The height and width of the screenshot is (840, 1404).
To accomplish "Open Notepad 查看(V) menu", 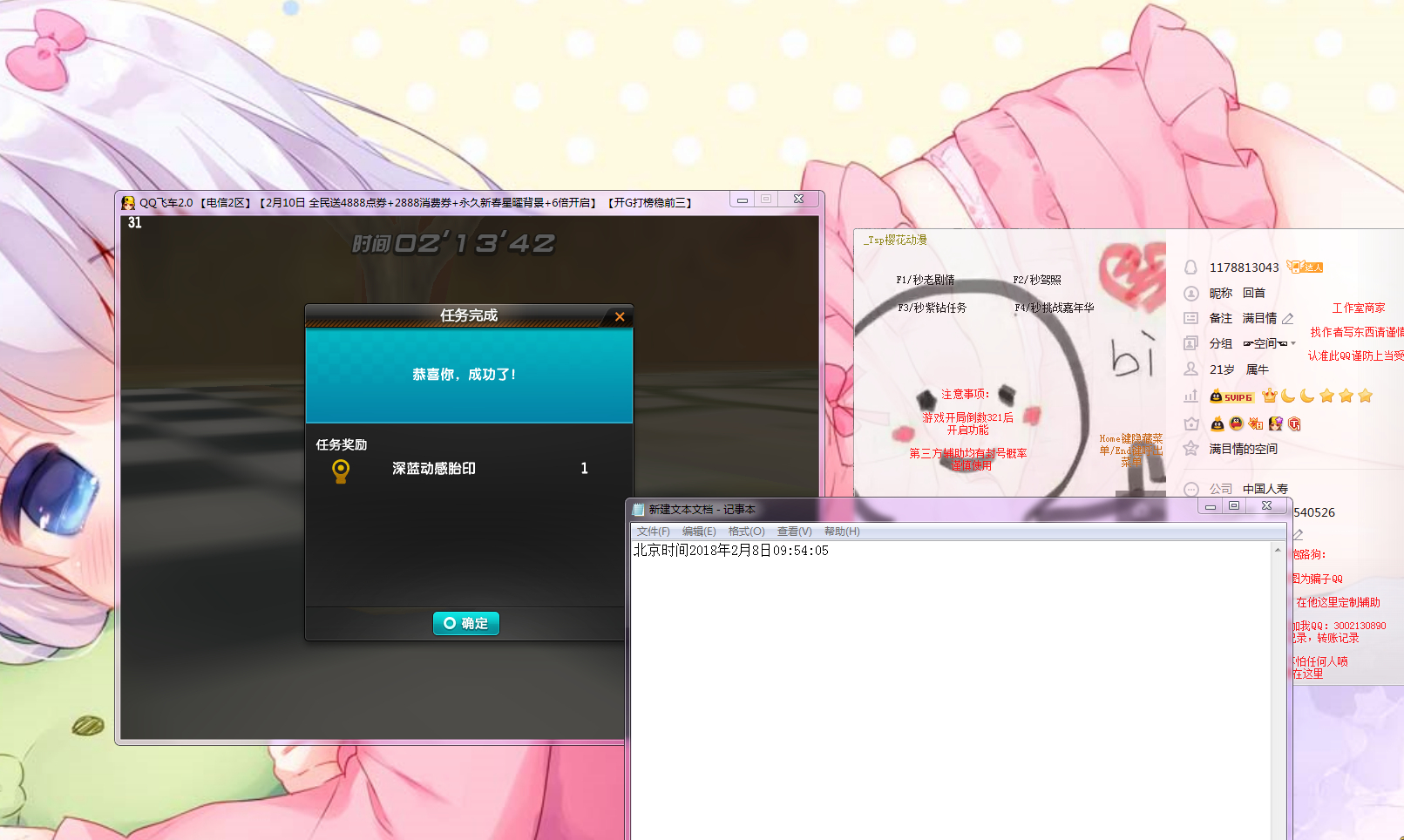I will (795, 532).
